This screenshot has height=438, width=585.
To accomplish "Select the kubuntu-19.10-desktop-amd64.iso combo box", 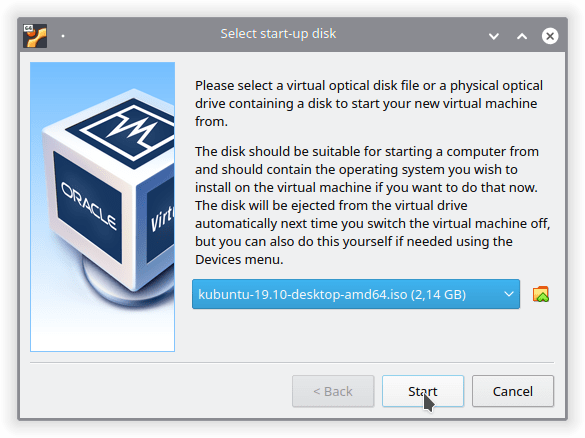I will pos(356,294).
